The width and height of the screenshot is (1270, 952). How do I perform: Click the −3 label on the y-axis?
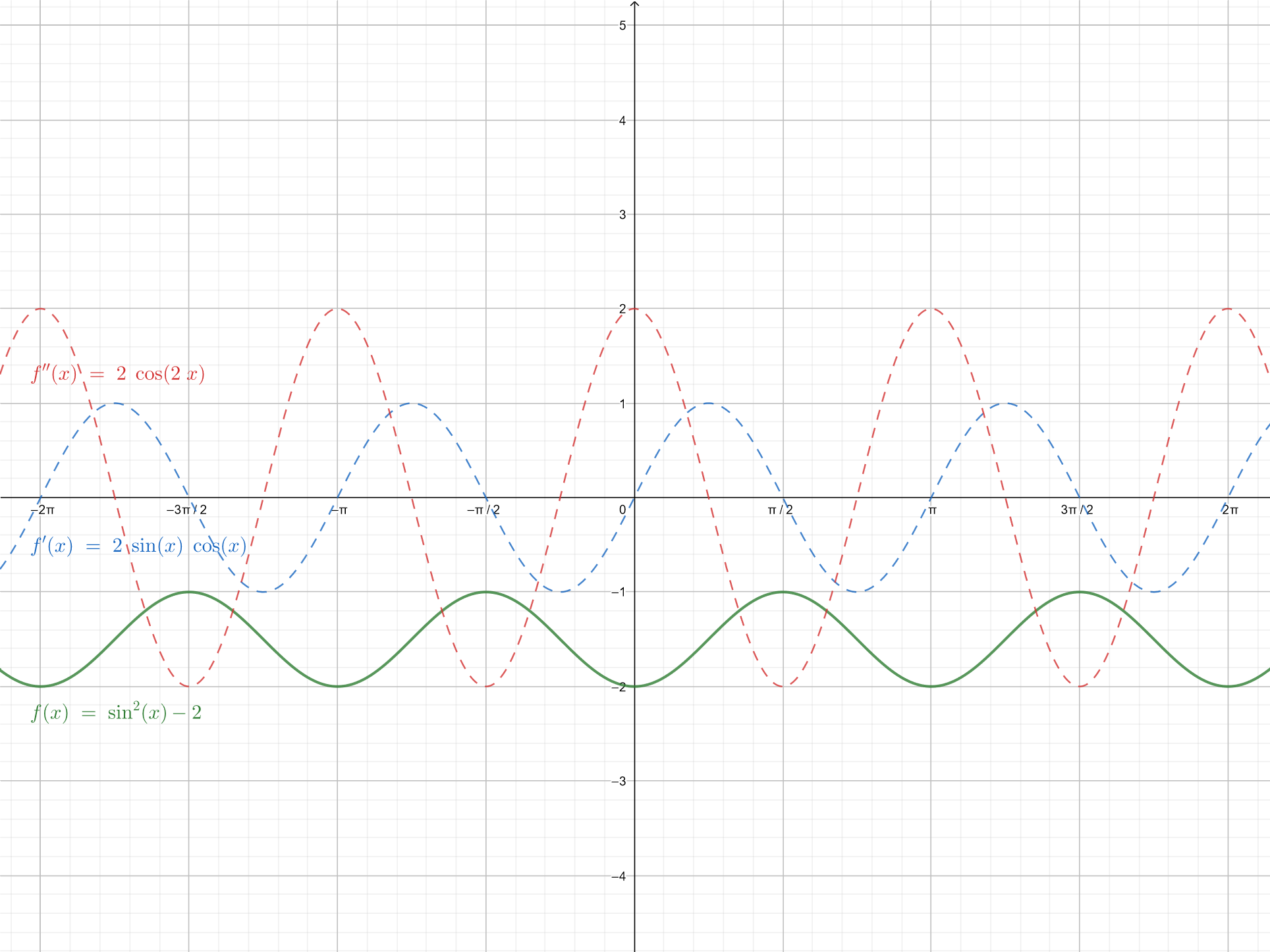click(x=619, y=781)
